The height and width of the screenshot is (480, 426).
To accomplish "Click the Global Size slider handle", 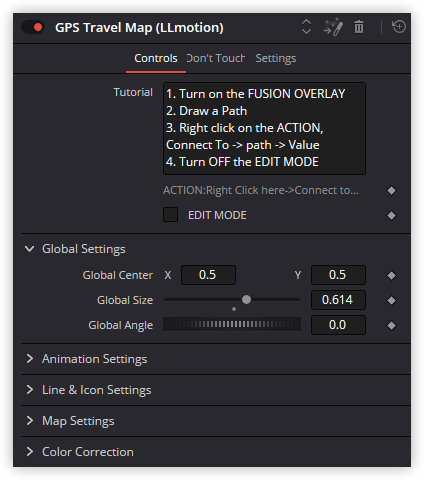I will coord(246,300).
